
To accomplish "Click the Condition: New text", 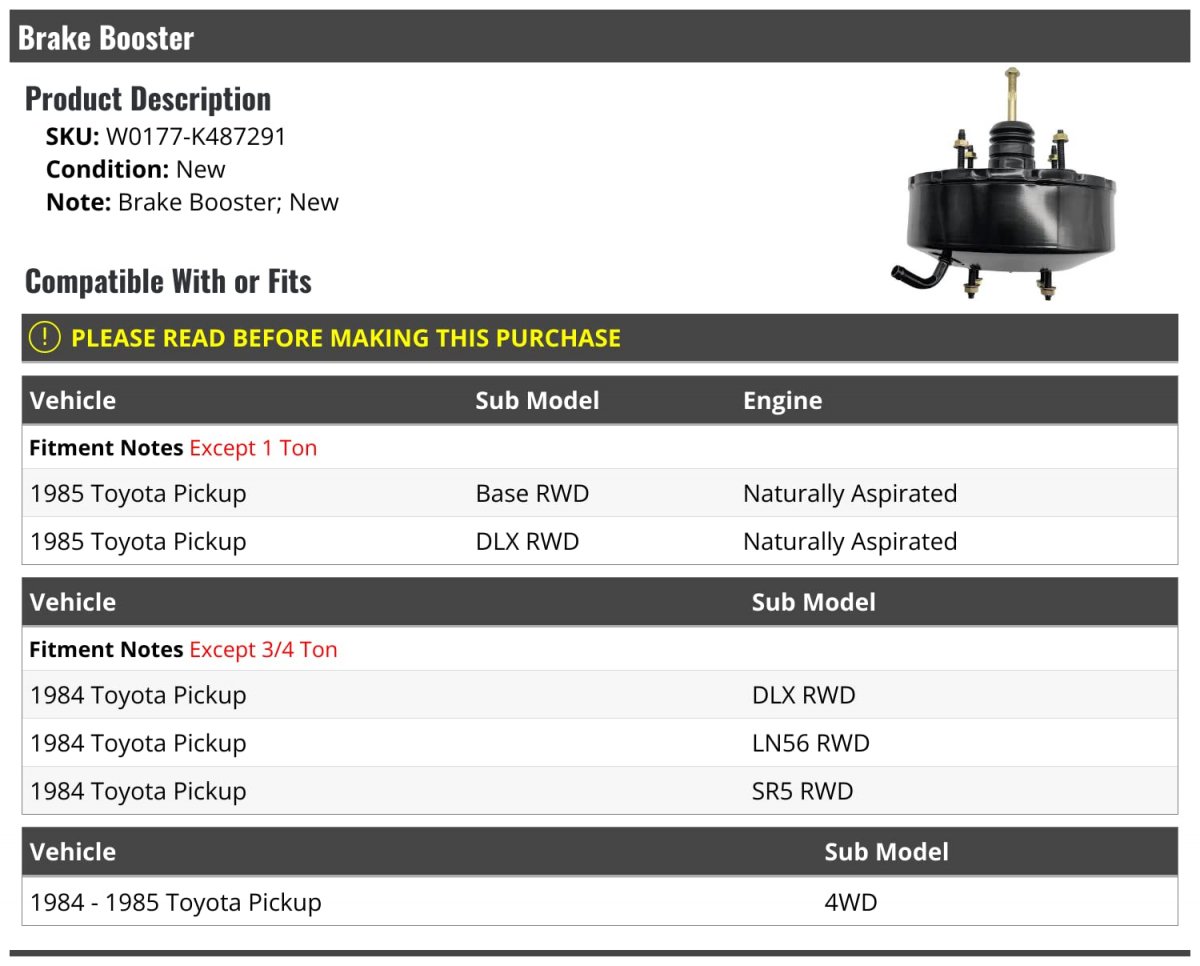I will pyautogui.click(x=136, y=169).
